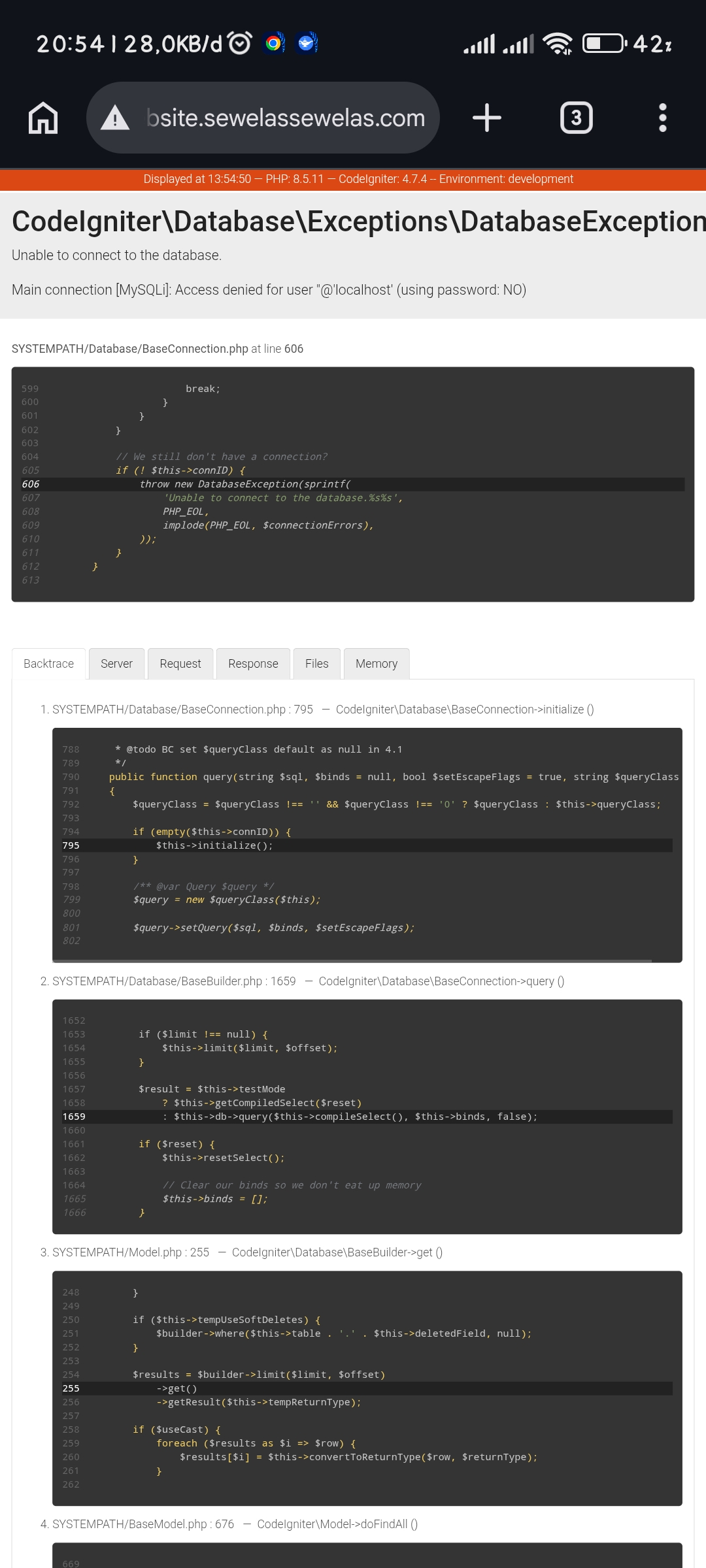Image resolution: width=706 pixels, height=1568 pixels.
Task: Open a new tab with the plus icon
Action: pos(486,118)
